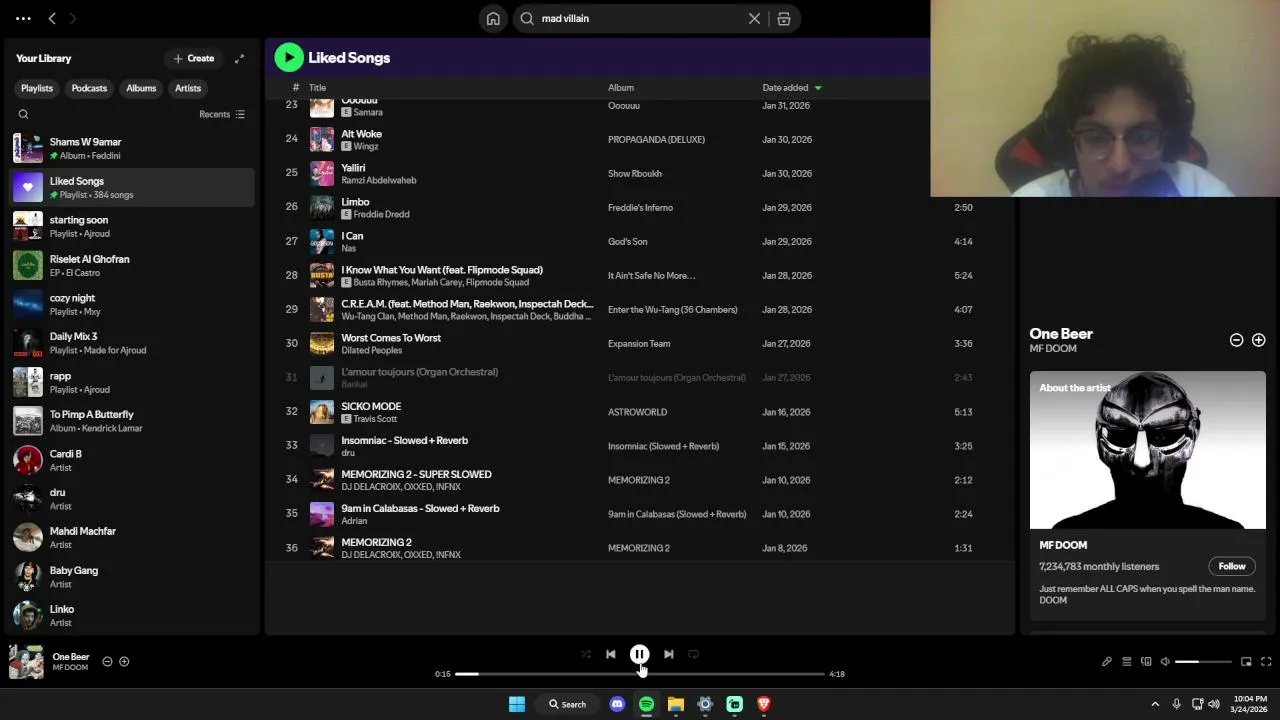Search within Your Library
The width and height of the screenshot is (1280, 720).
23,114
